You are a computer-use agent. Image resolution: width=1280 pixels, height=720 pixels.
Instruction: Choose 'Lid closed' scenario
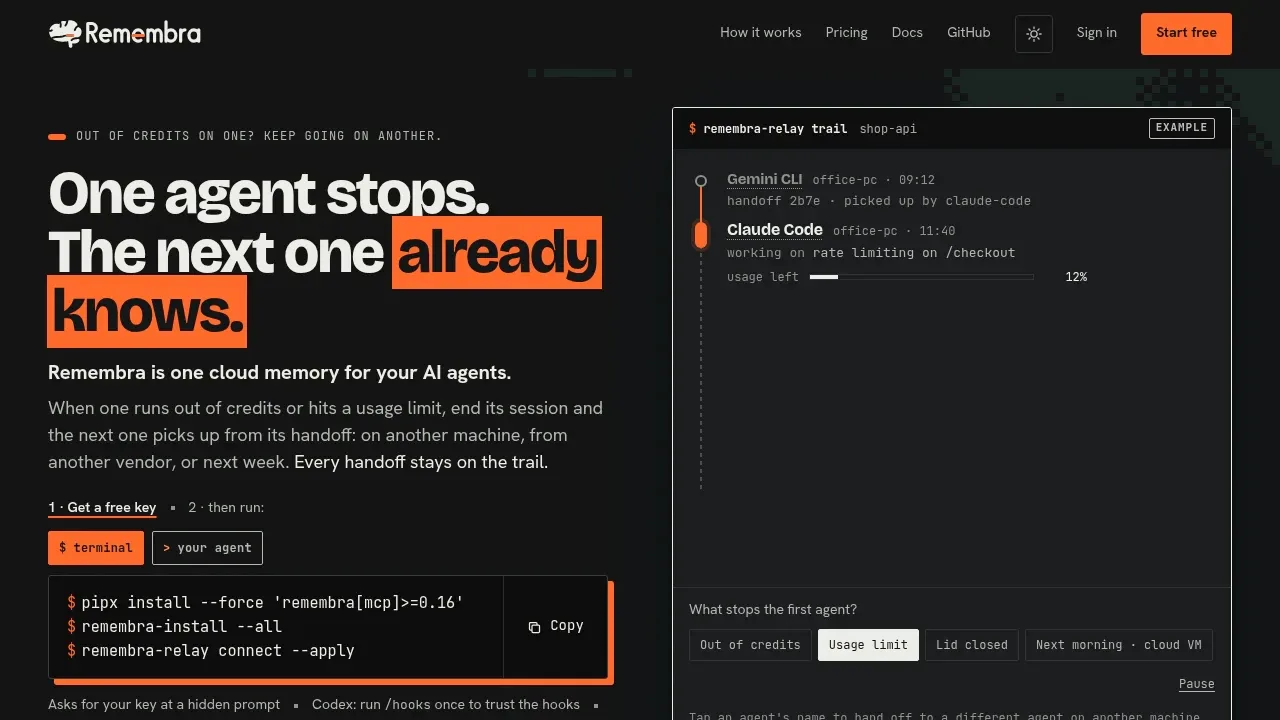pos(972,645)
